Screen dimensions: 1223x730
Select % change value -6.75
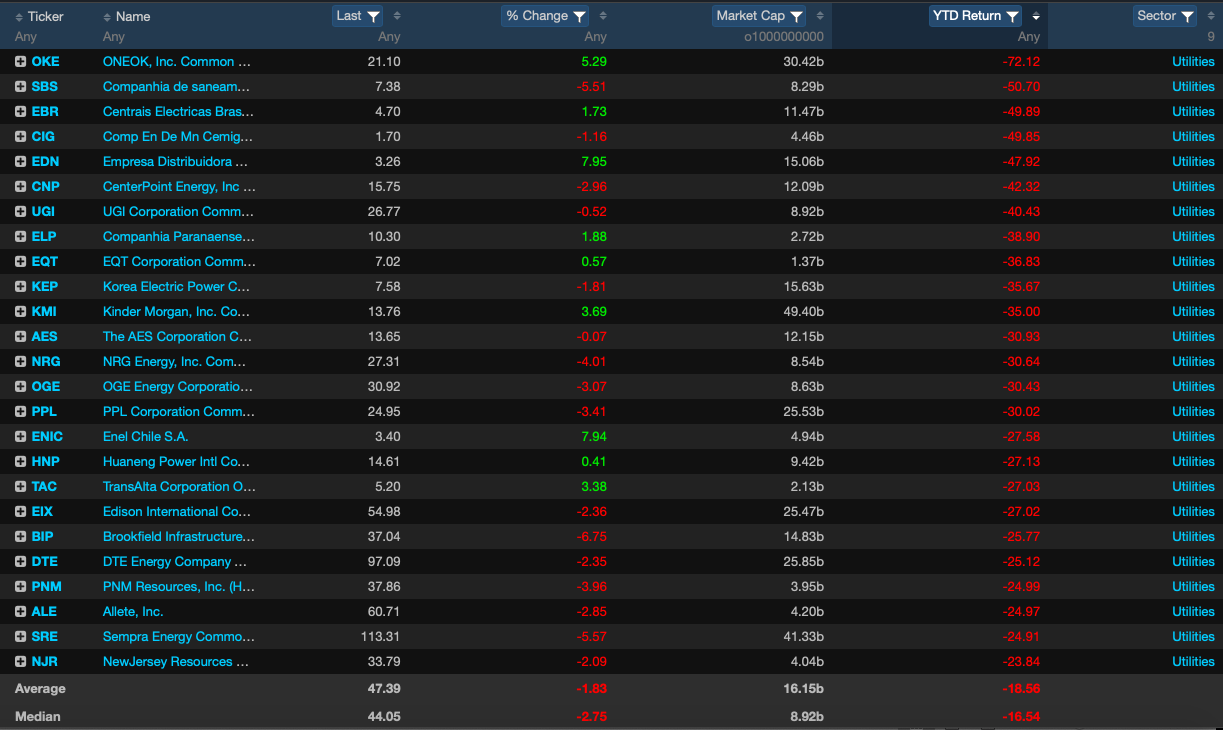tap(592, 537)
